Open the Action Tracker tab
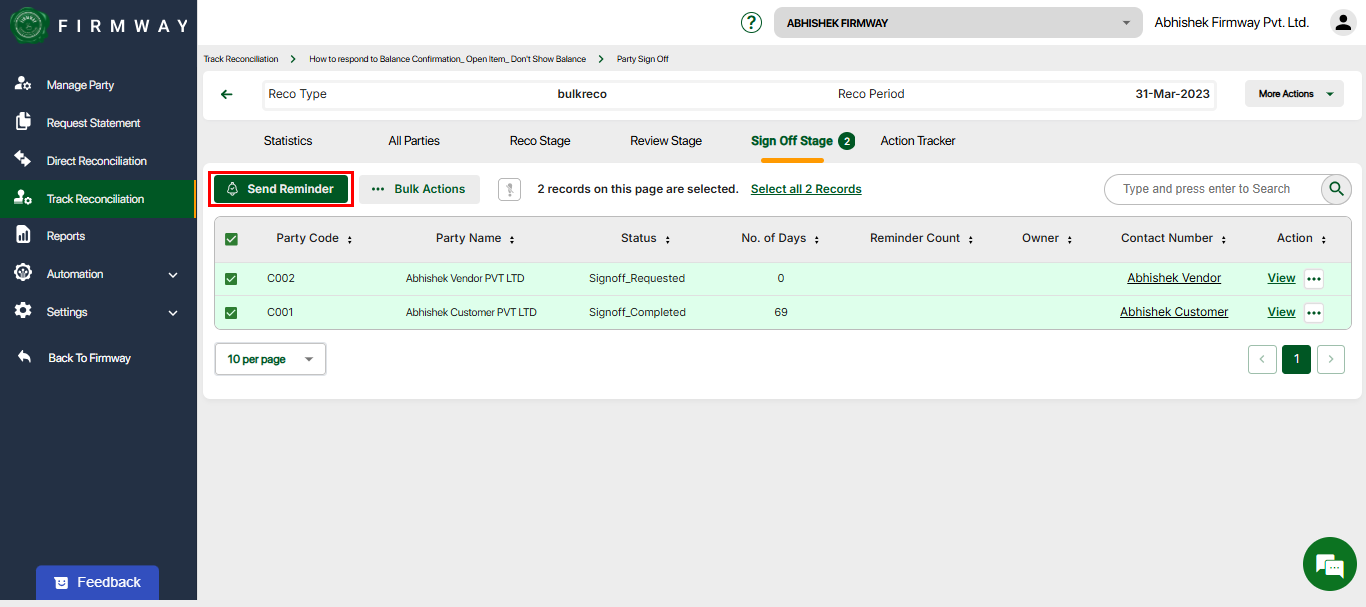Image resolution: width=1366 pixels, height=607 pixels. (x=917, y=141)
